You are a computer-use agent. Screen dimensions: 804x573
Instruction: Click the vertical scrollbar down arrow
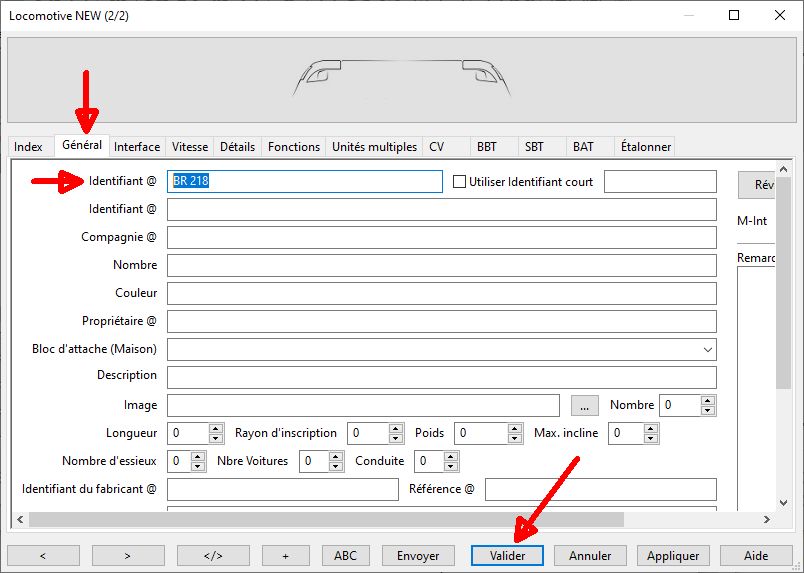[783, 503]
